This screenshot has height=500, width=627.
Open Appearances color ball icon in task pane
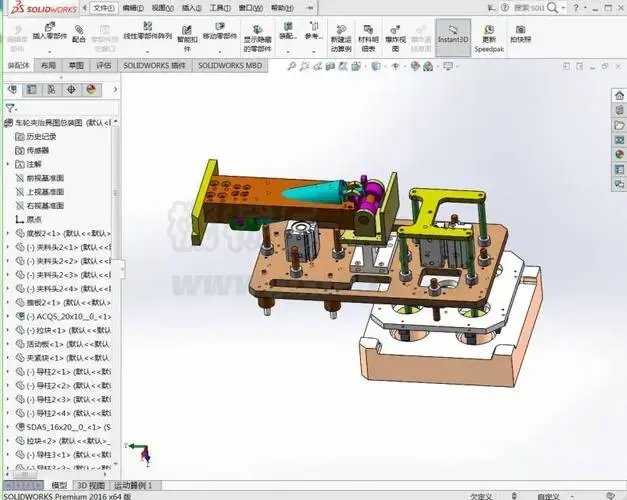(x=619, y=155)
